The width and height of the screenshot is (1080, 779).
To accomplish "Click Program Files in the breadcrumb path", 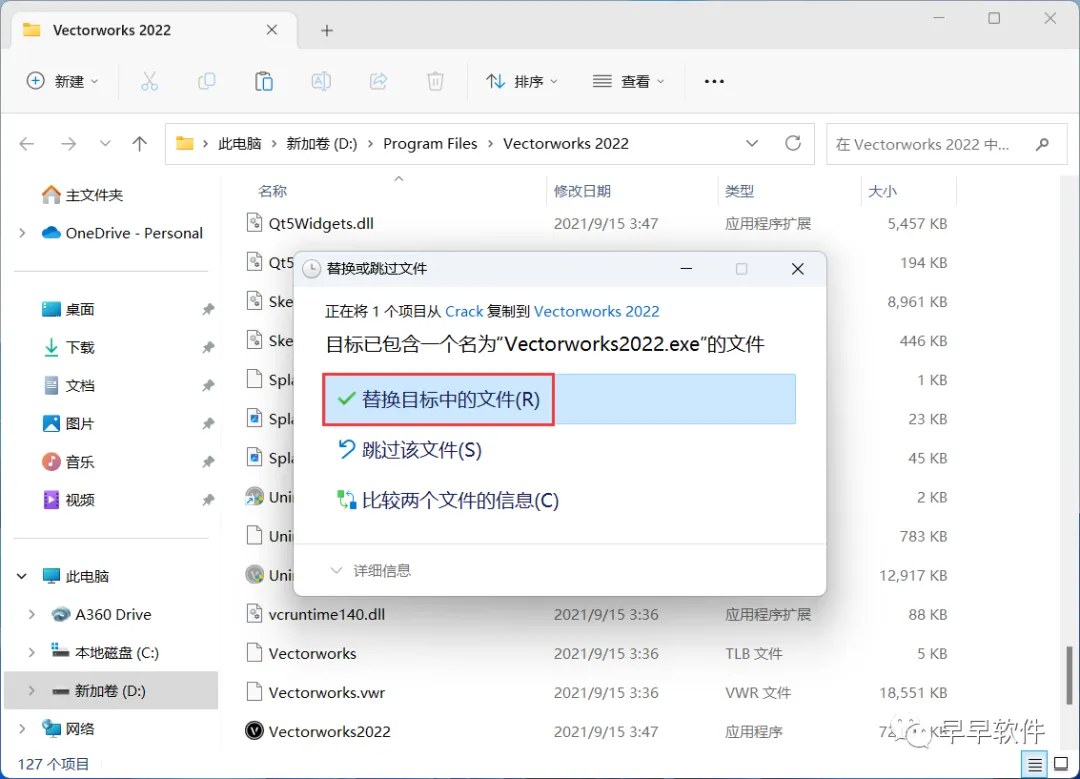I will click(x=430, y=143).
